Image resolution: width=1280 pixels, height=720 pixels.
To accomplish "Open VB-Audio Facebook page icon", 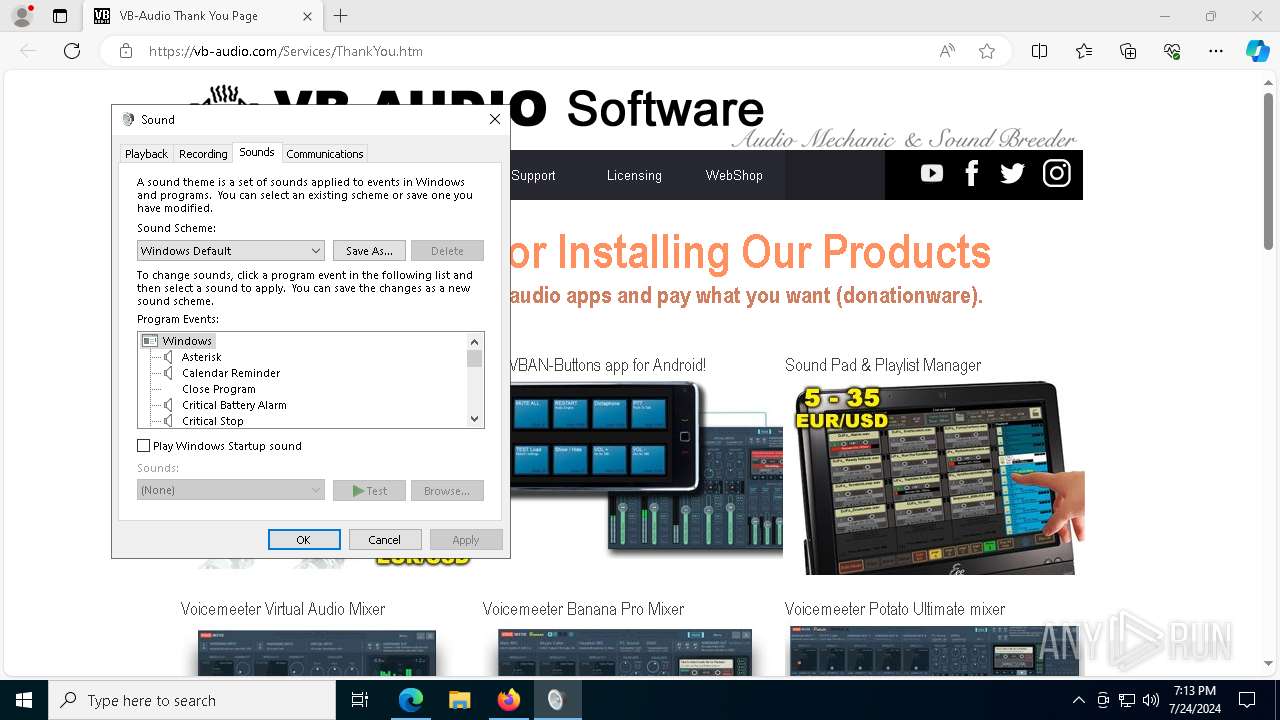I will pos(971,174).
